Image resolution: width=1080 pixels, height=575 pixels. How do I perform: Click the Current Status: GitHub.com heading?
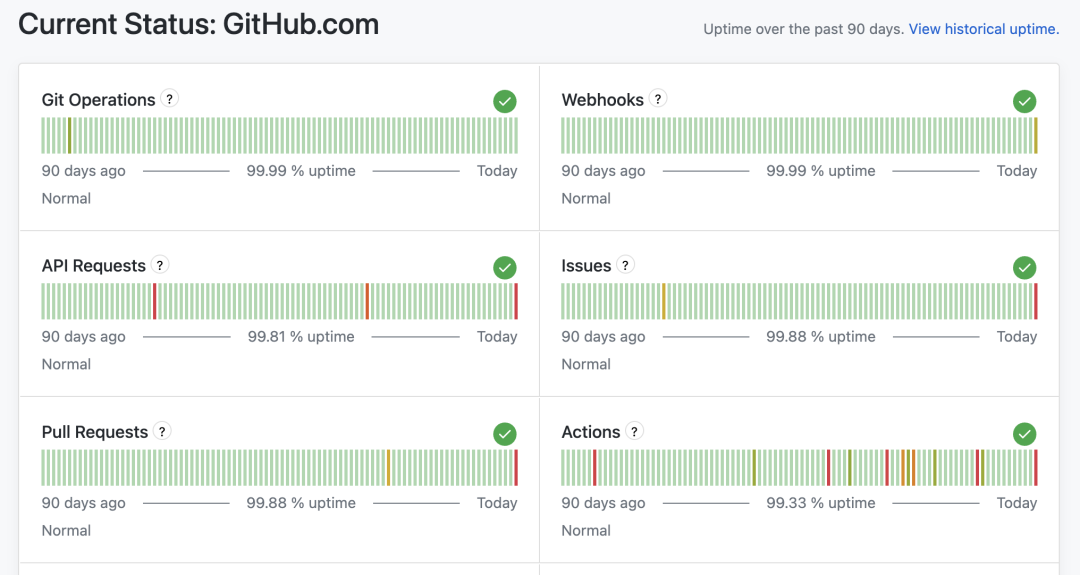(x=198, y=24)
